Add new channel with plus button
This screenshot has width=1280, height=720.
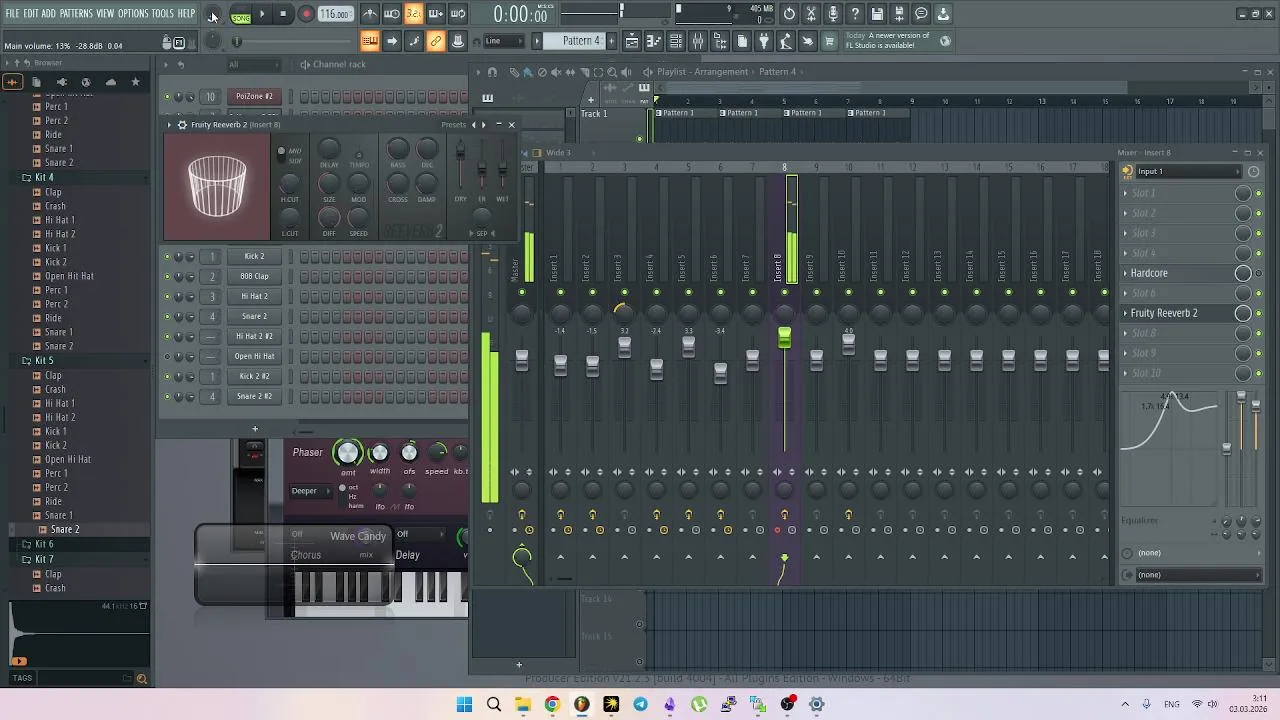point(255,429)
